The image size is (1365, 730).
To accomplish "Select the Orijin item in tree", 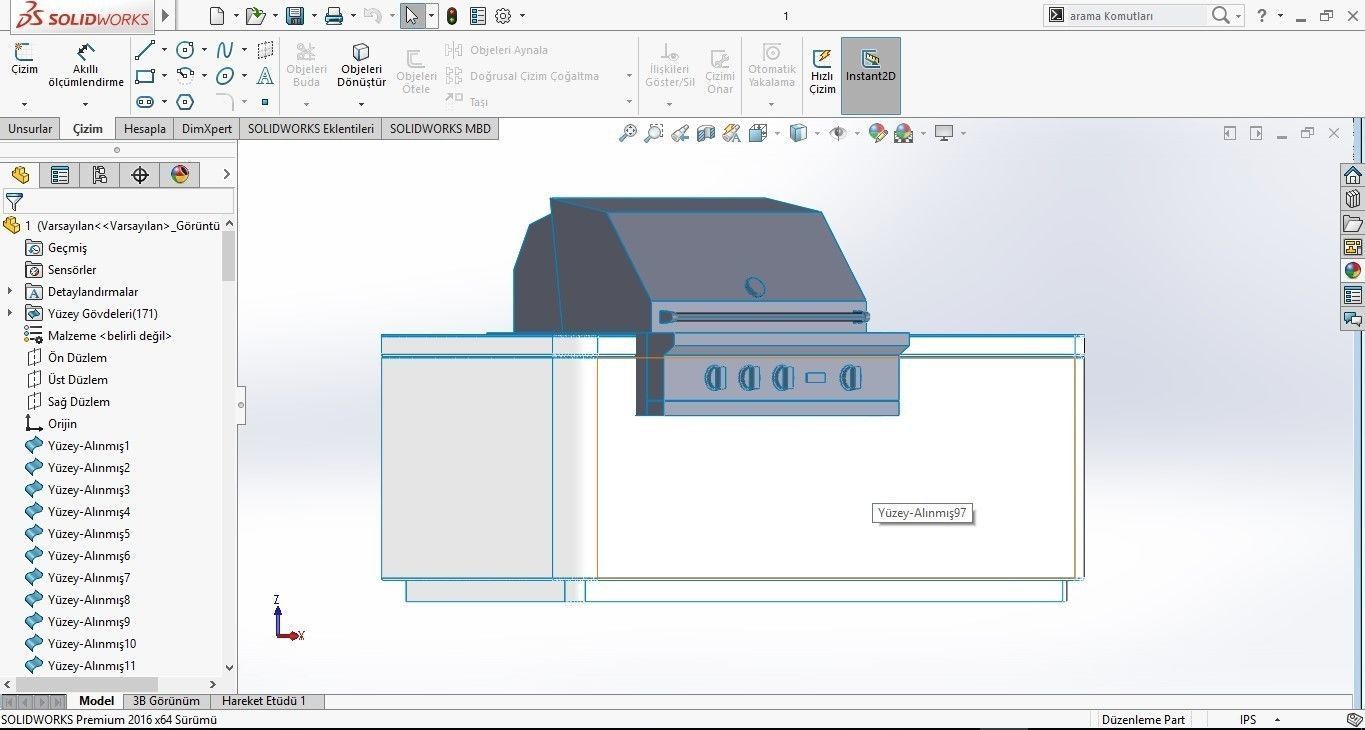I will point(62,424).
